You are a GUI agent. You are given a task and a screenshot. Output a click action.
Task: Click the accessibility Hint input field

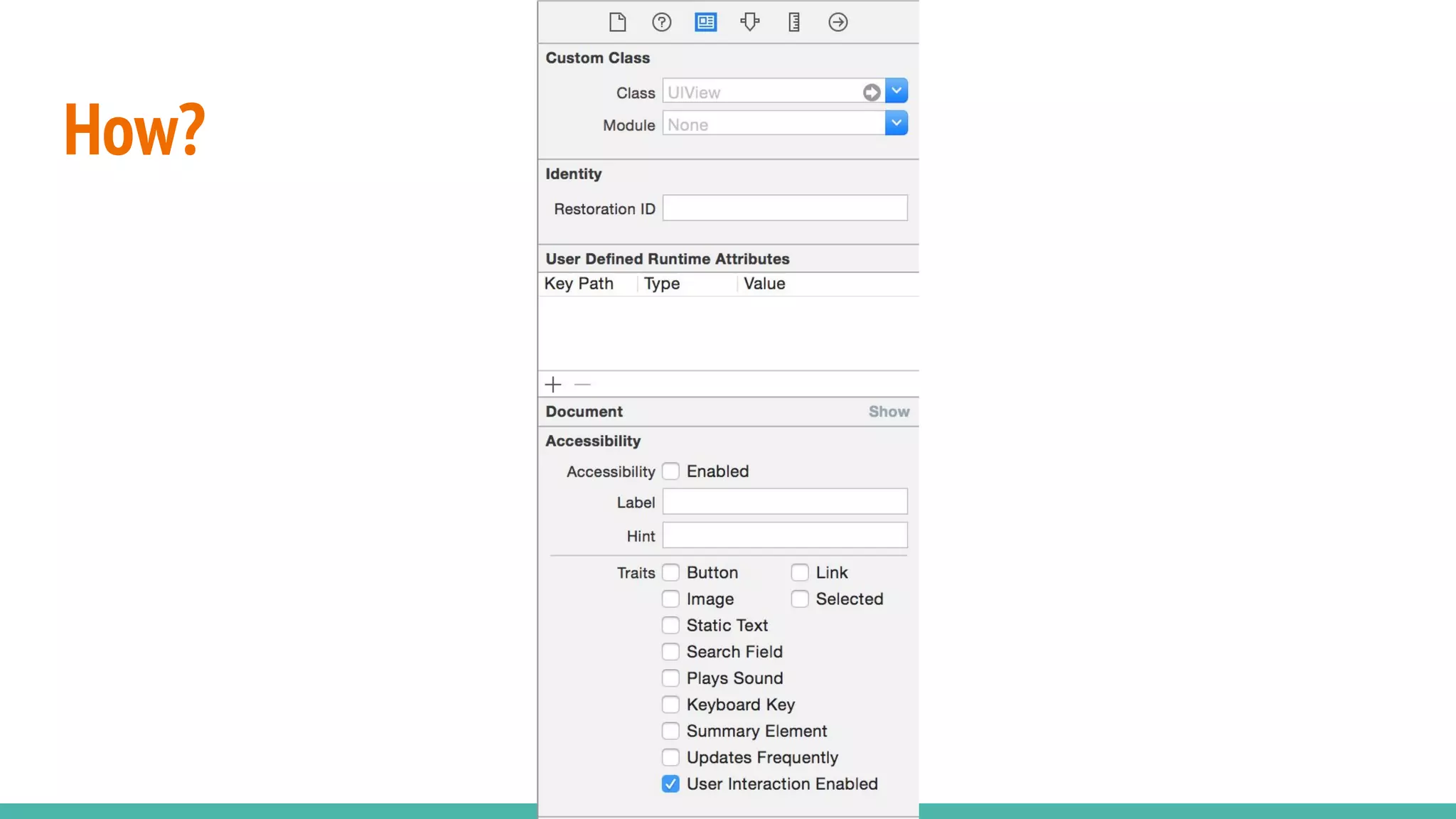pos(785,535)
